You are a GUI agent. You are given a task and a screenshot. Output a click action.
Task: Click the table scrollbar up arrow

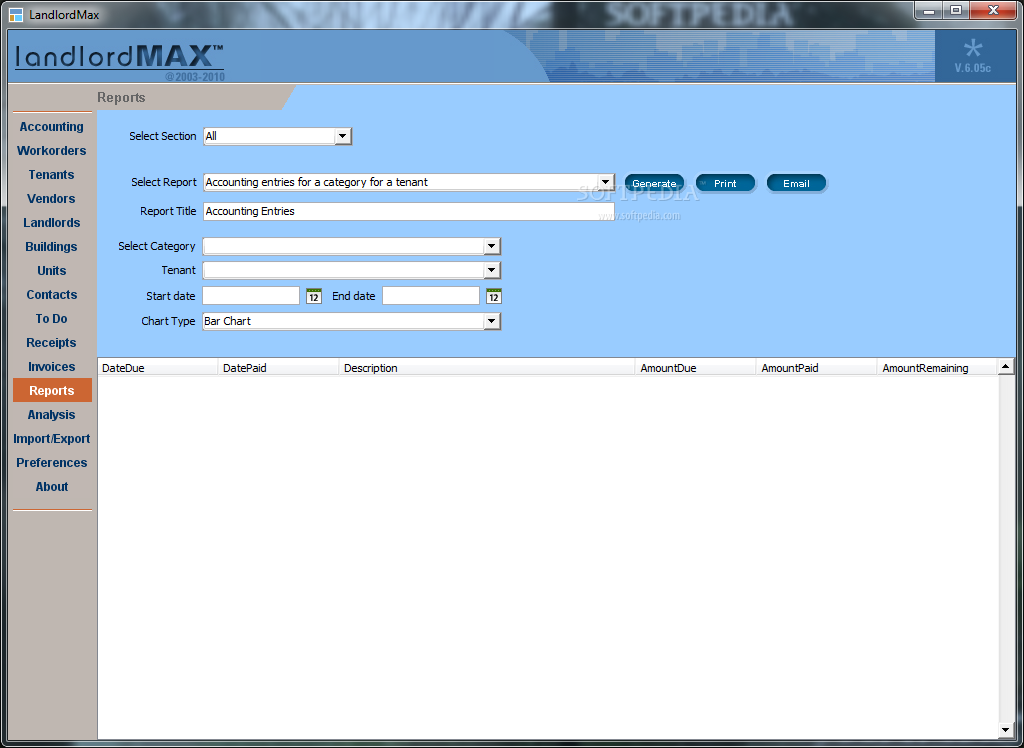point(1006,366)
